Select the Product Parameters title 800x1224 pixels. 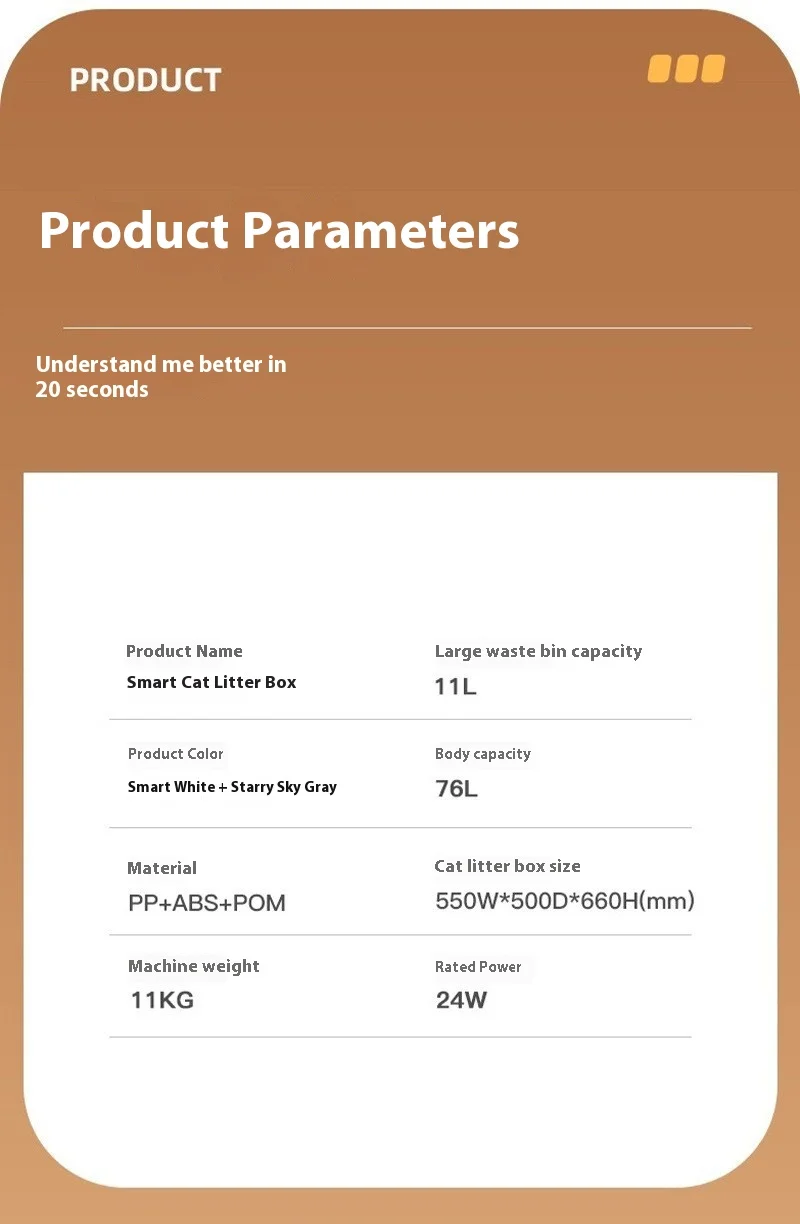click(279, 230)
